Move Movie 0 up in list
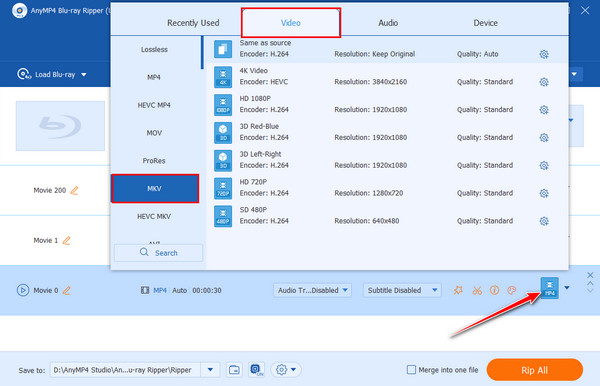Viewport: 600px width, 386px height. point(590,283)
